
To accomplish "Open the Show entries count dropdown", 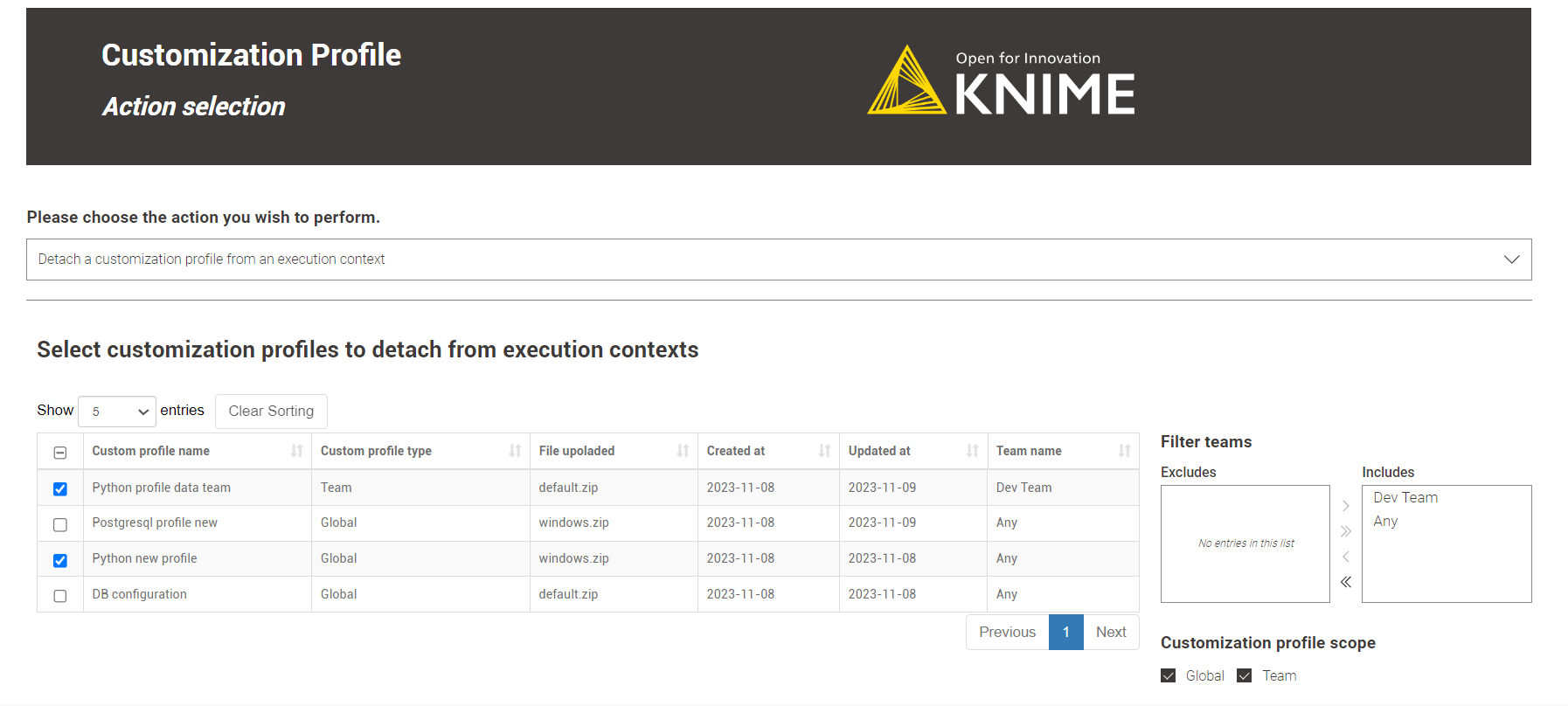I will pyautogui.click(x=117, y=412).
